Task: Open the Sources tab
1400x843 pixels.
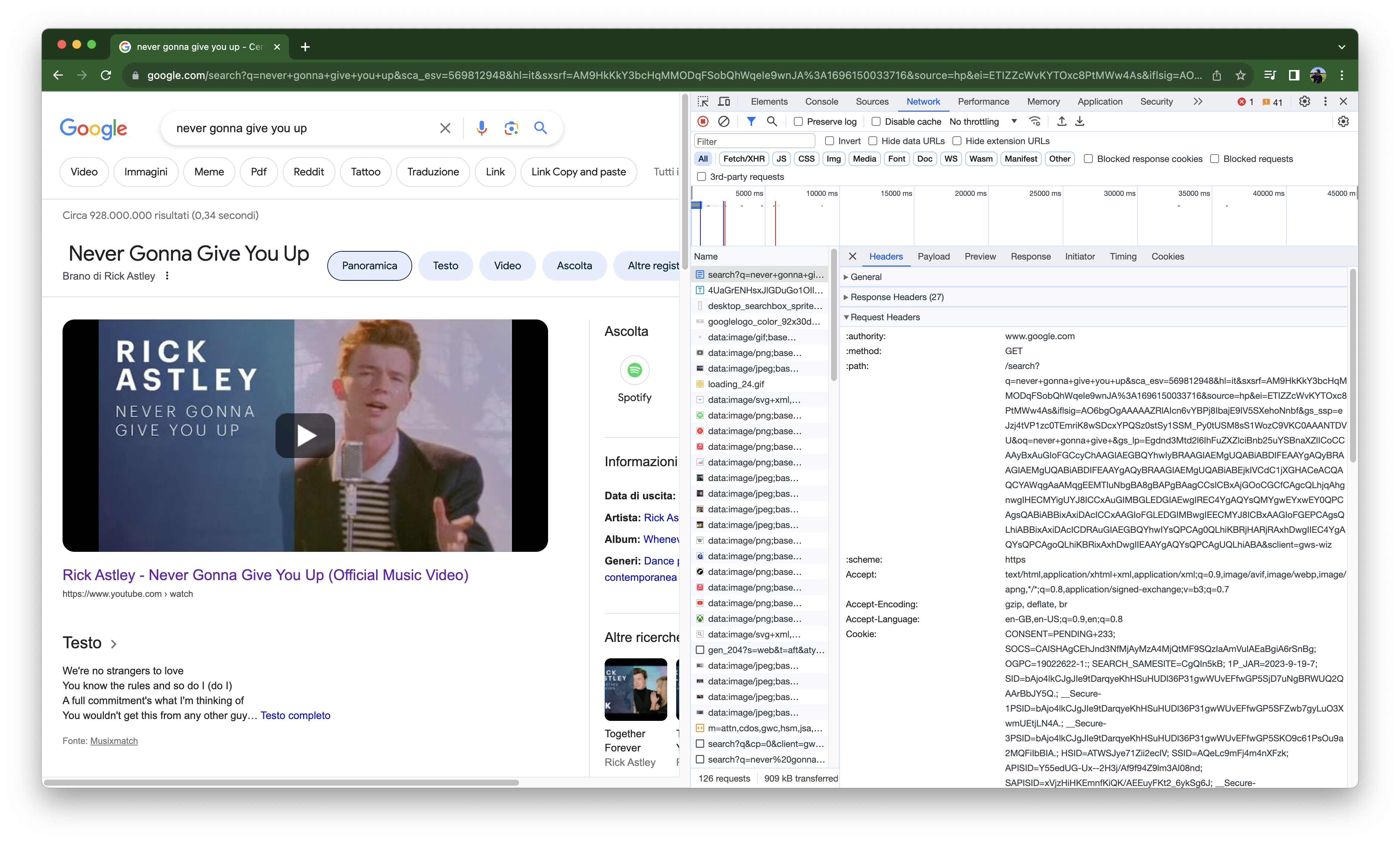Action: click(x=872, y=102)
